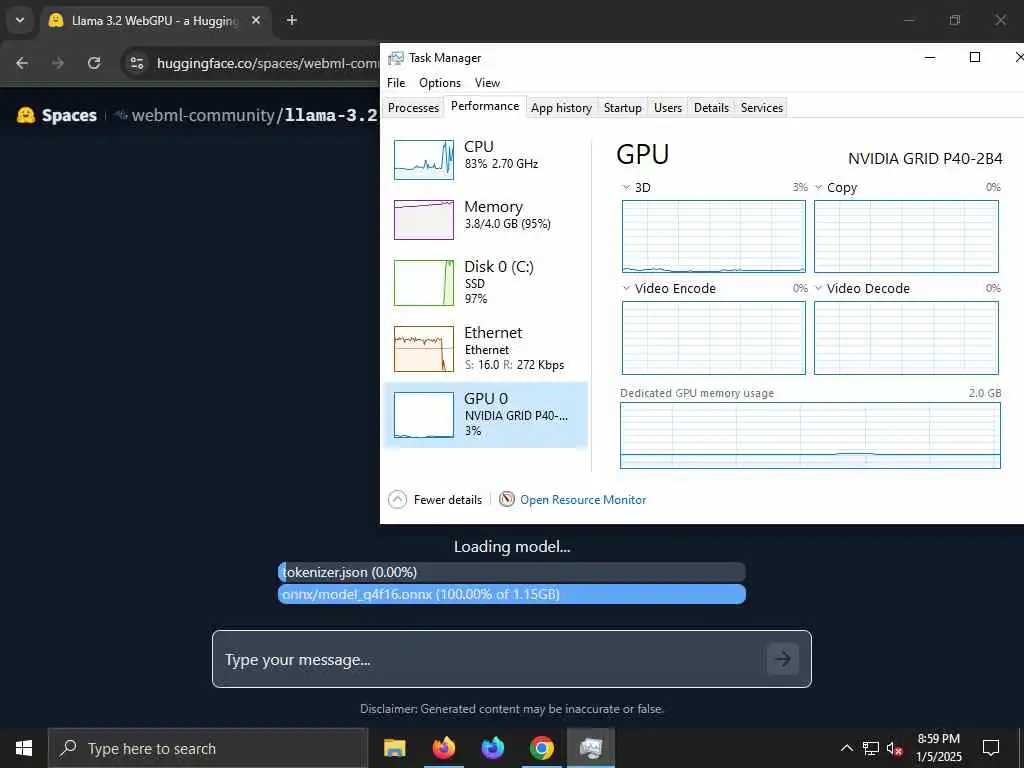The width and height of the screenshot is (1024, 768).
Task: Click the Task Manager title bar icon
Action: [x=395, y=58]
